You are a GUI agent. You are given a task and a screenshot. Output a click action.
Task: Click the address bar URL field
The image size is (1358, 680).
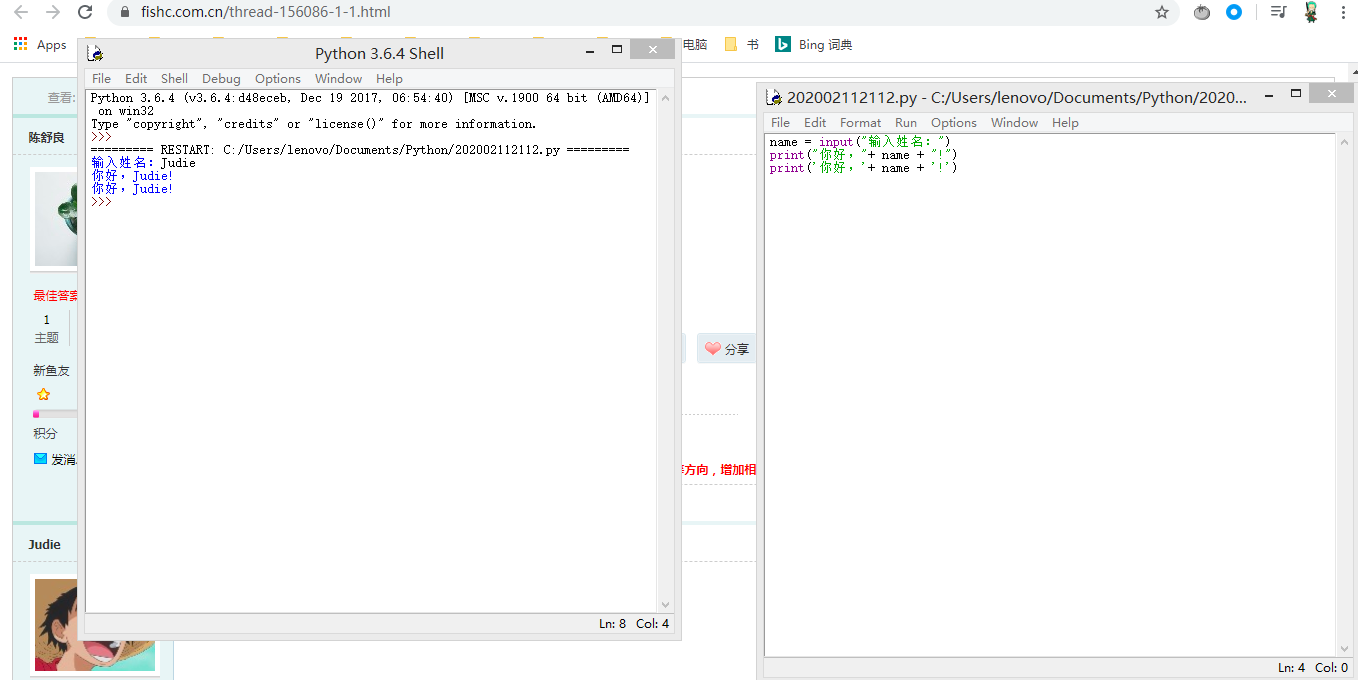pyautogui.click(x=600, y=13)
